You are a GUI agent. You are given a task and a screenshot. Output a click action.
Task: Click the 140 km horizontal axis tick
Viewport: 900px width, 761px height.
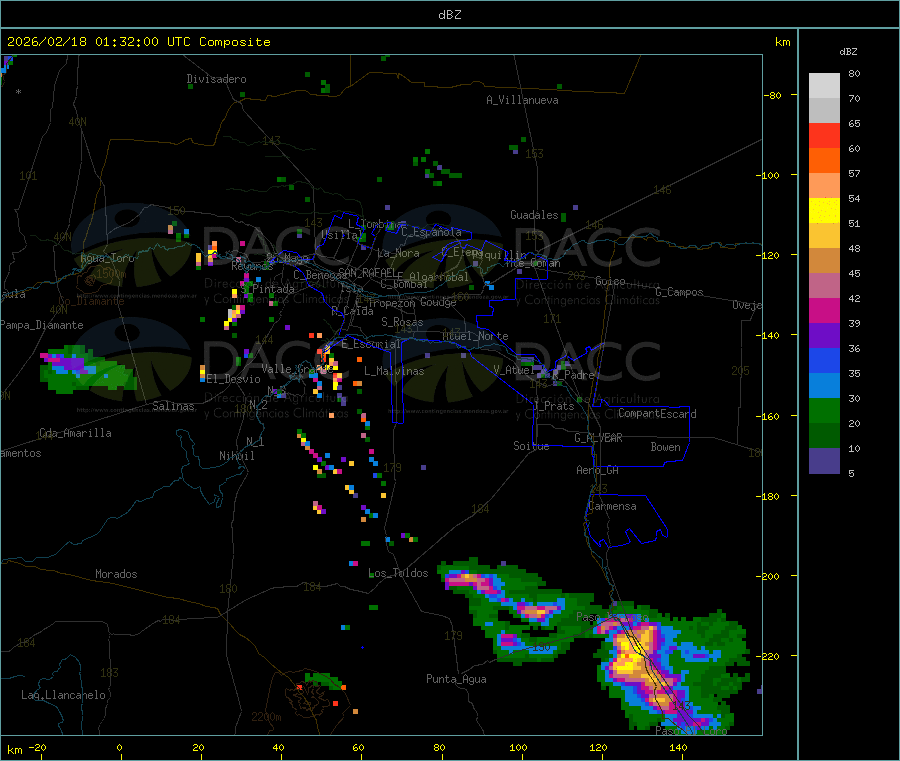click(678, 747)
